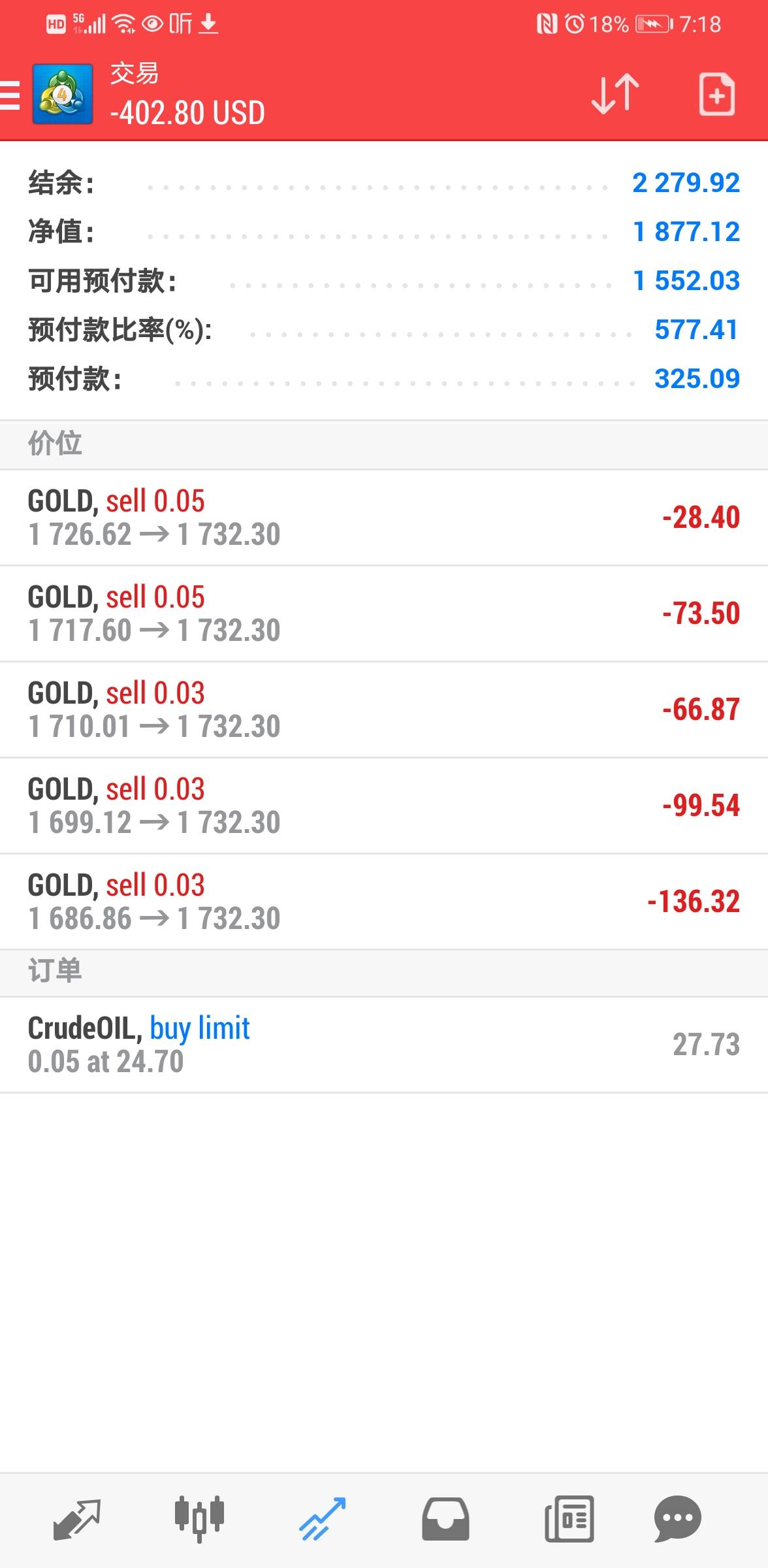Screen dimensions: 768x1568
Task: Select GOLD sell position opened at 1 717.60
Action: [384, 613]
